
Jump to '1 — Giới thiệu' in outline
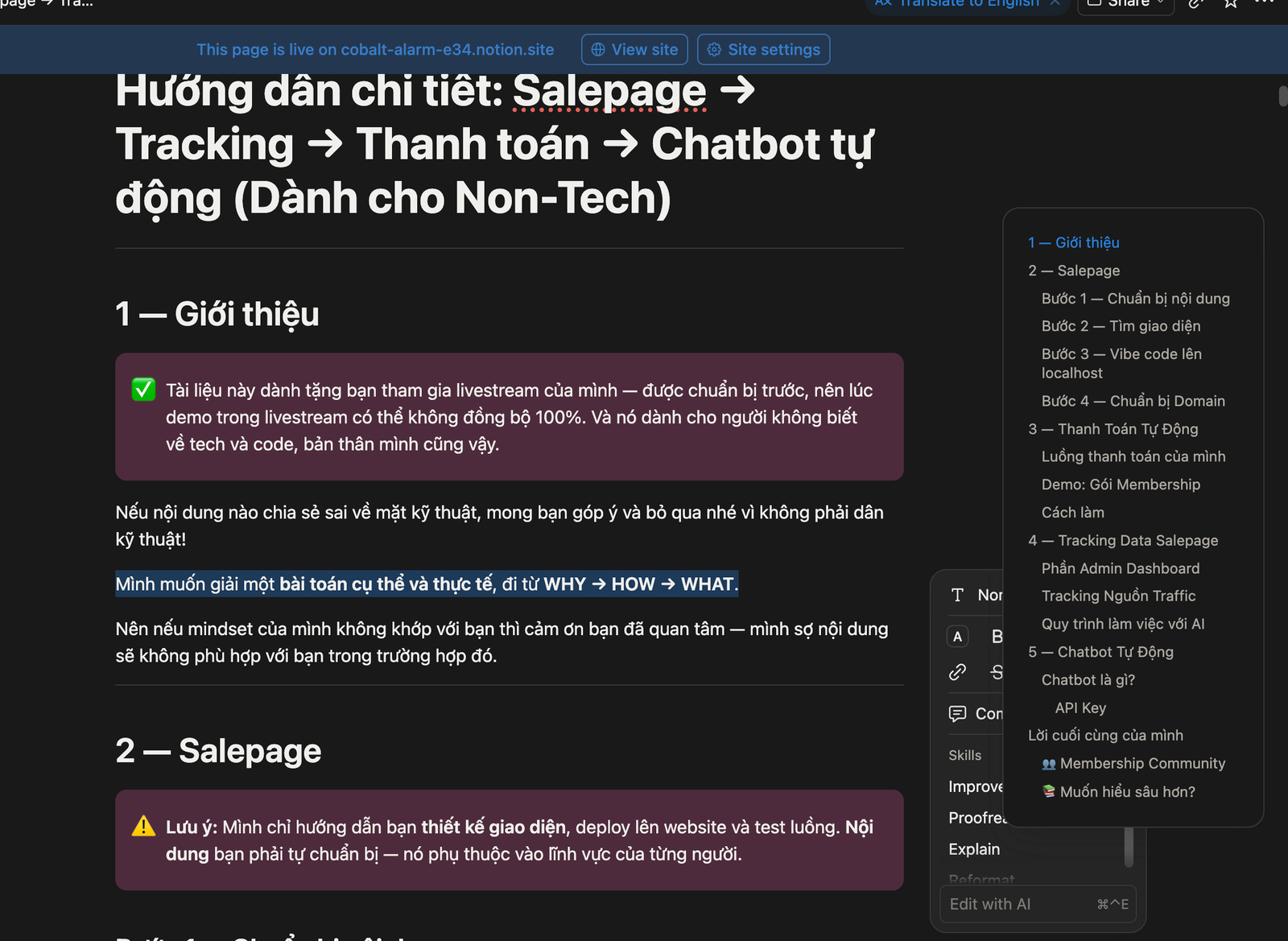point(1073,242)
